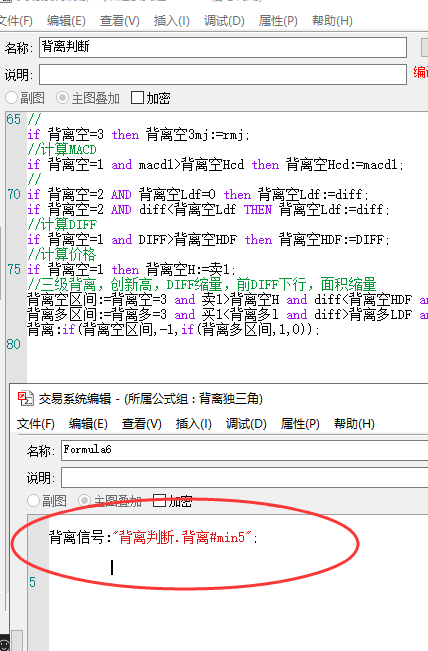Open 文件(F) menu in 背离判断 window

pos(16,21)
